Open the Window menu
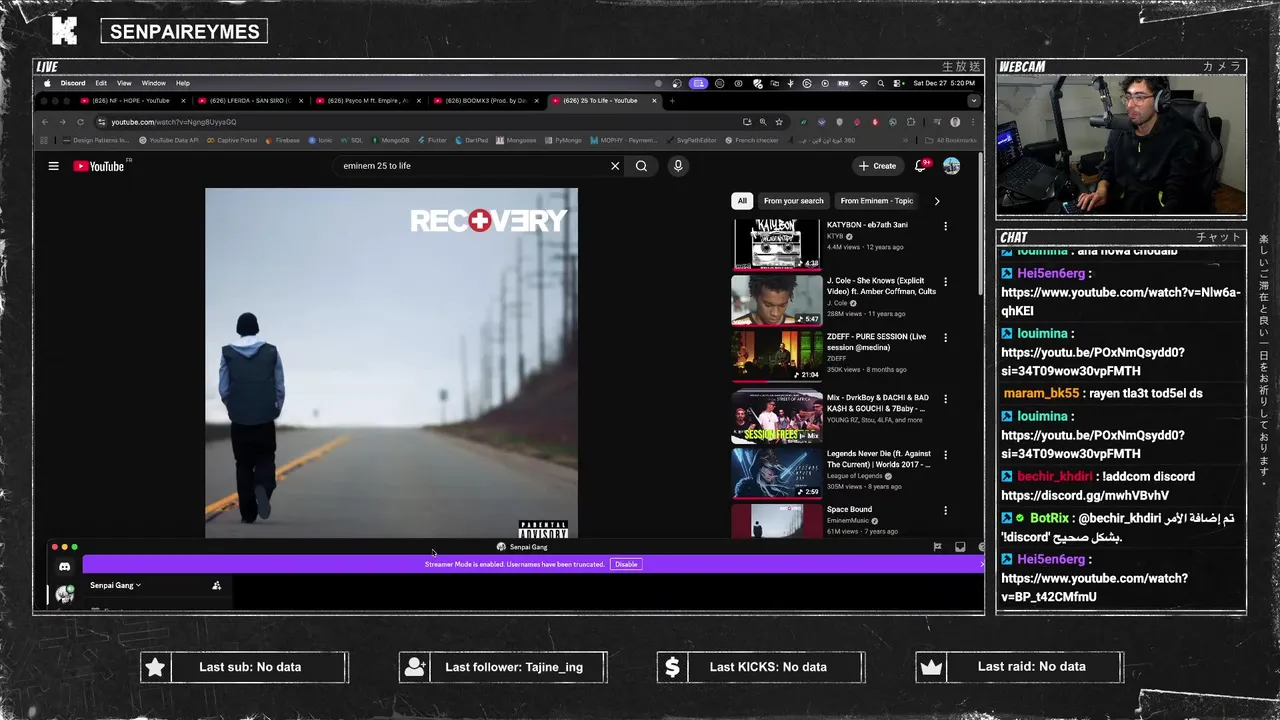This screenshot has height=720, width=1280. point(154,83)
